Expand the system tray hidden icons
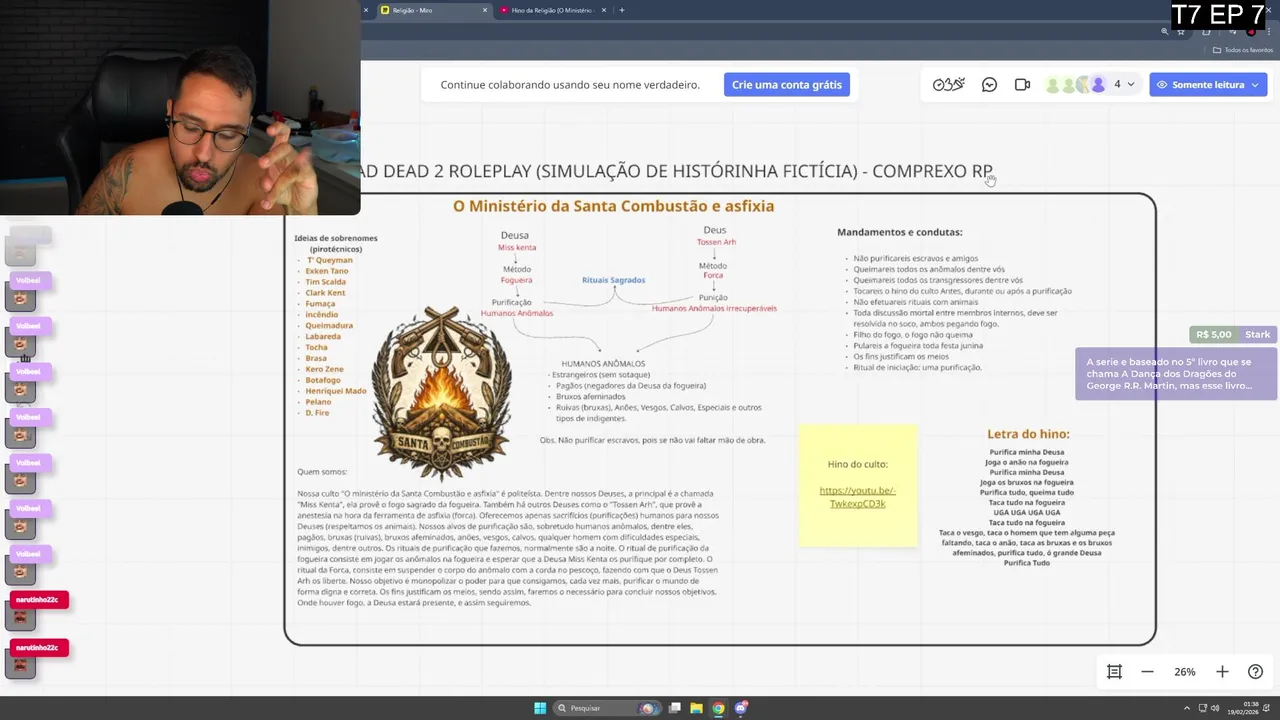 point(1185,708)
